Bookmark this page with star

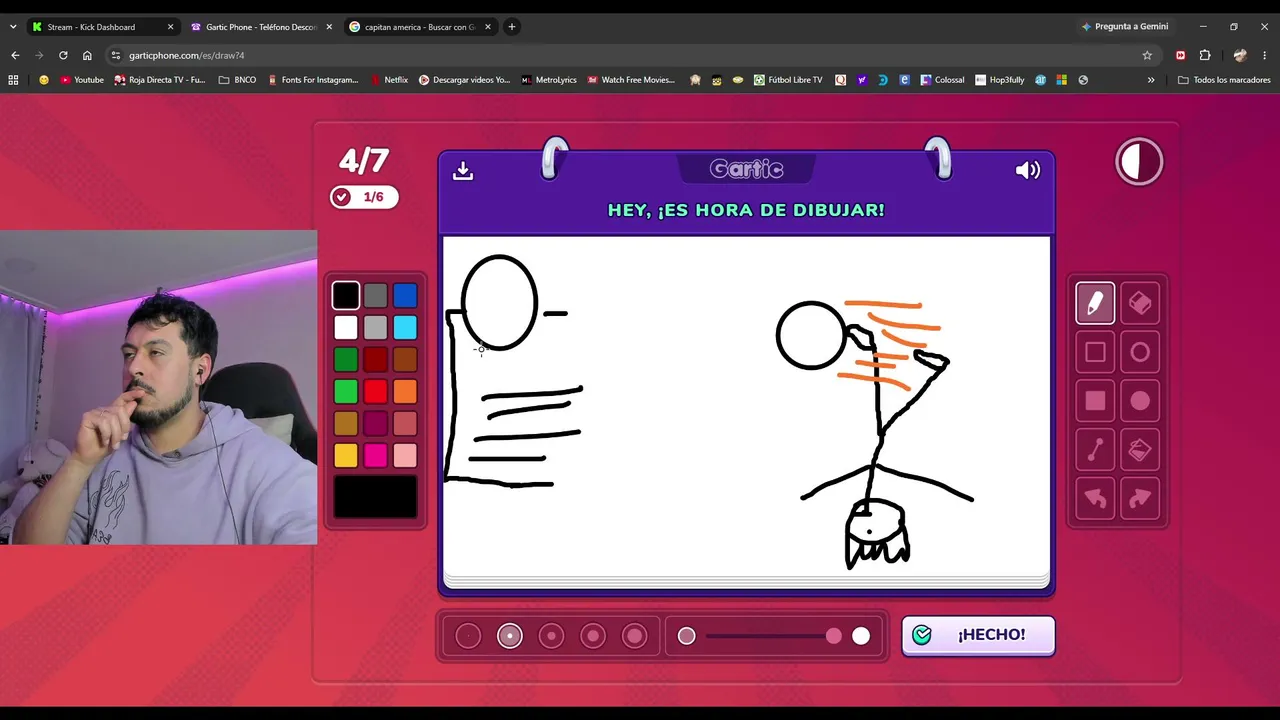coord(1147,55)
